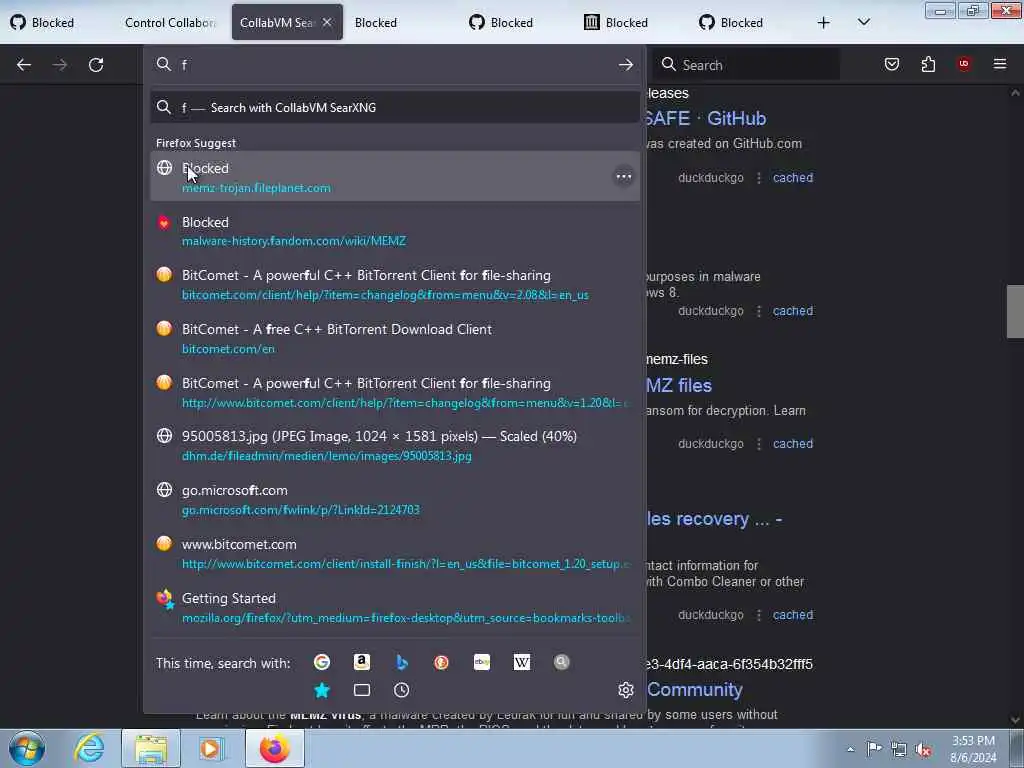Open BitComet changelog v=1.20 suggestion
The image size is (1024, 768).
tap(395, 392)
